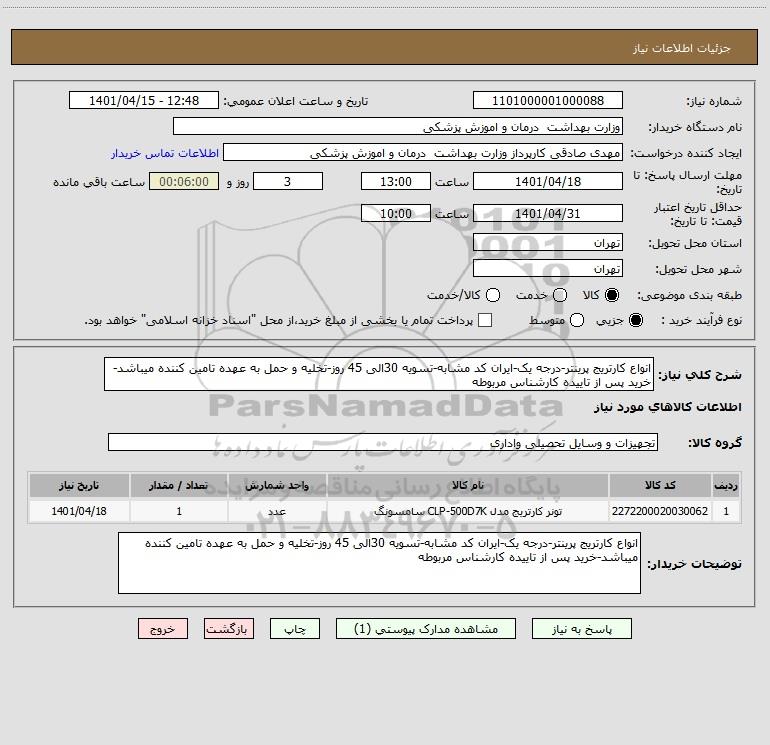Select the کالا/خدمت radio button
This screenshot has height=745, width=770.
tap(493, 295)
